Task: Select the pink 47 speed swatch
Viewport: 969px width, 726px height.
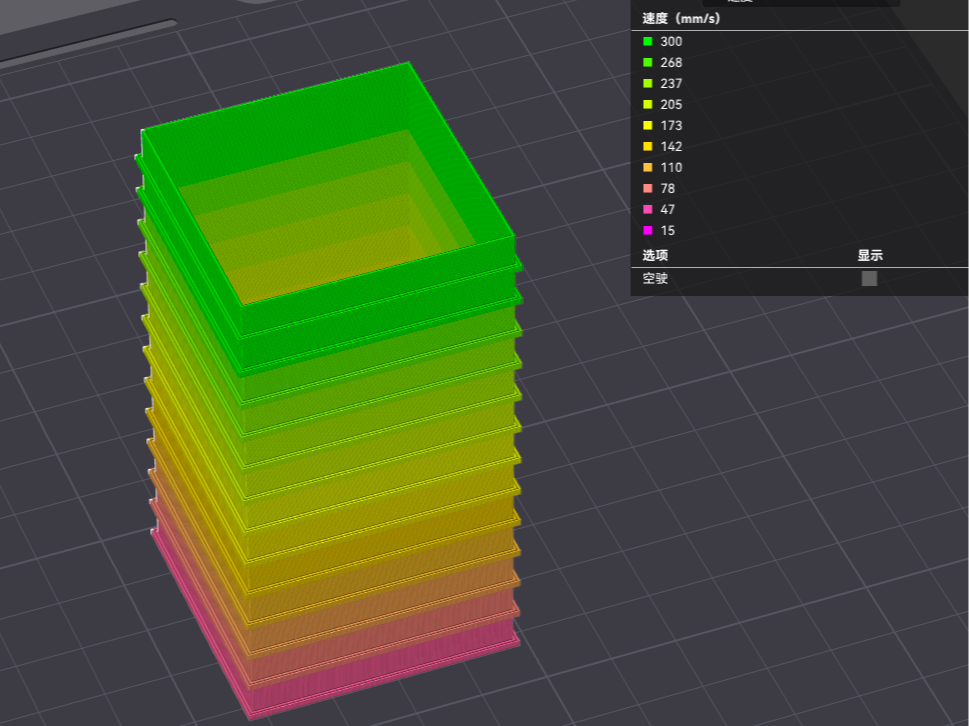Action: pos(648,209)
